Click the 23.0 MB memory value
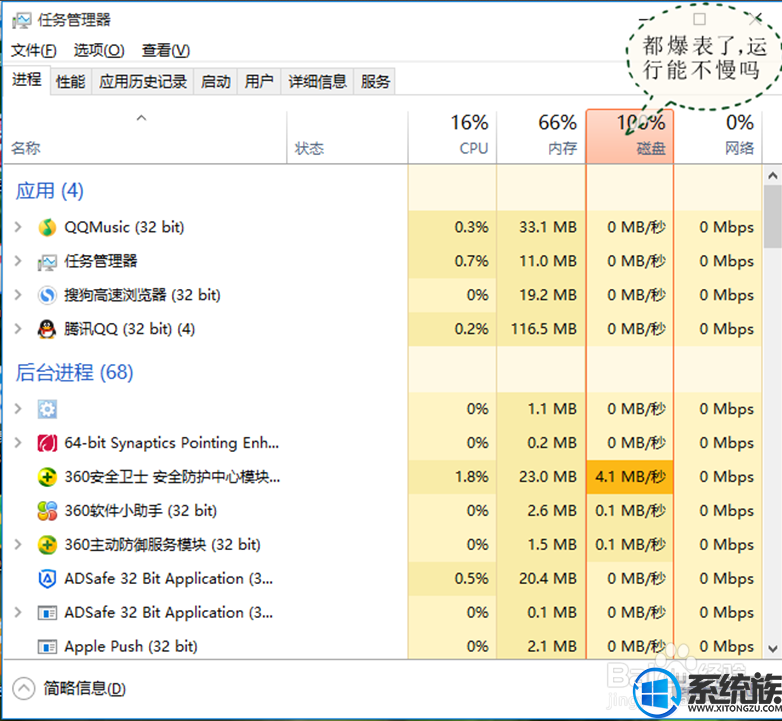 click(x=548, y=477)
